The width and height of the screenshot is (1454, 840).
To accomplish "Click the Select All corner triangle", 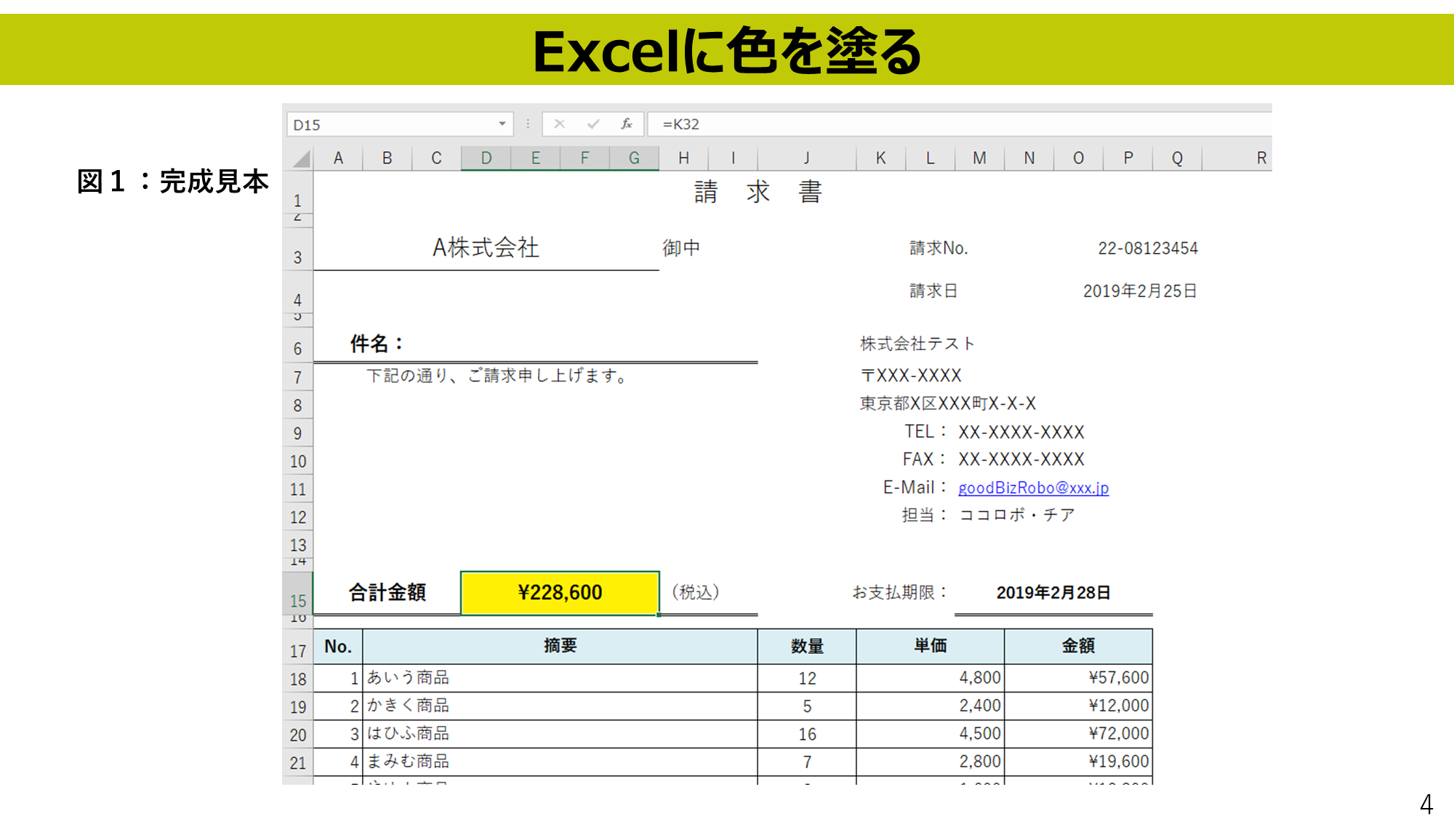I will click(x=301, y=158).
